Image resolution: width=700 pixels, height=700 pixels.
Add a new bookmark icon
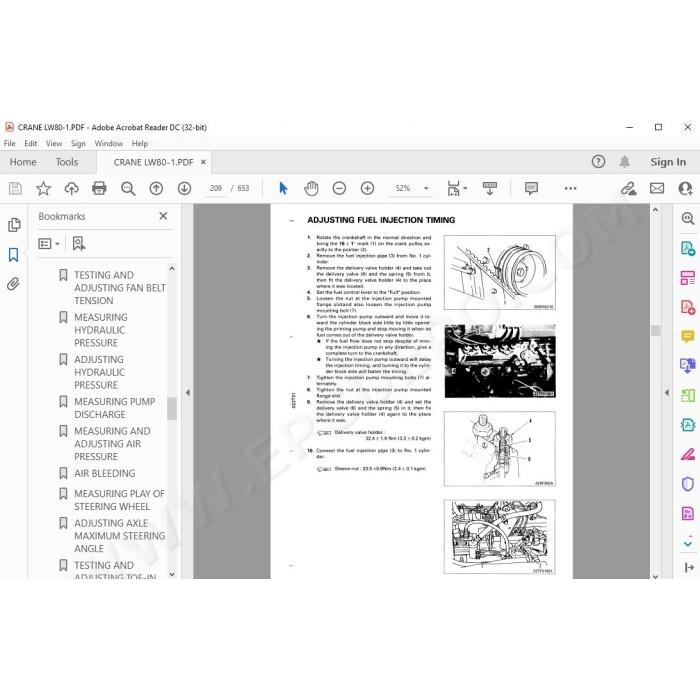point(79,244)
